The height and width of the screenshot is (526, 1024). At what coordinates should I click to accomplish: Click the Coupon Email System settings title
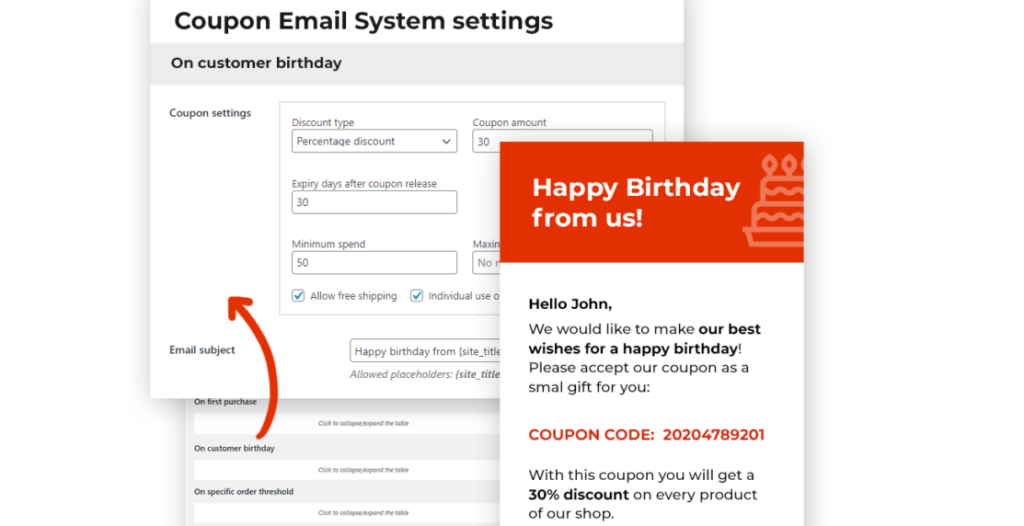click(363, 20)
